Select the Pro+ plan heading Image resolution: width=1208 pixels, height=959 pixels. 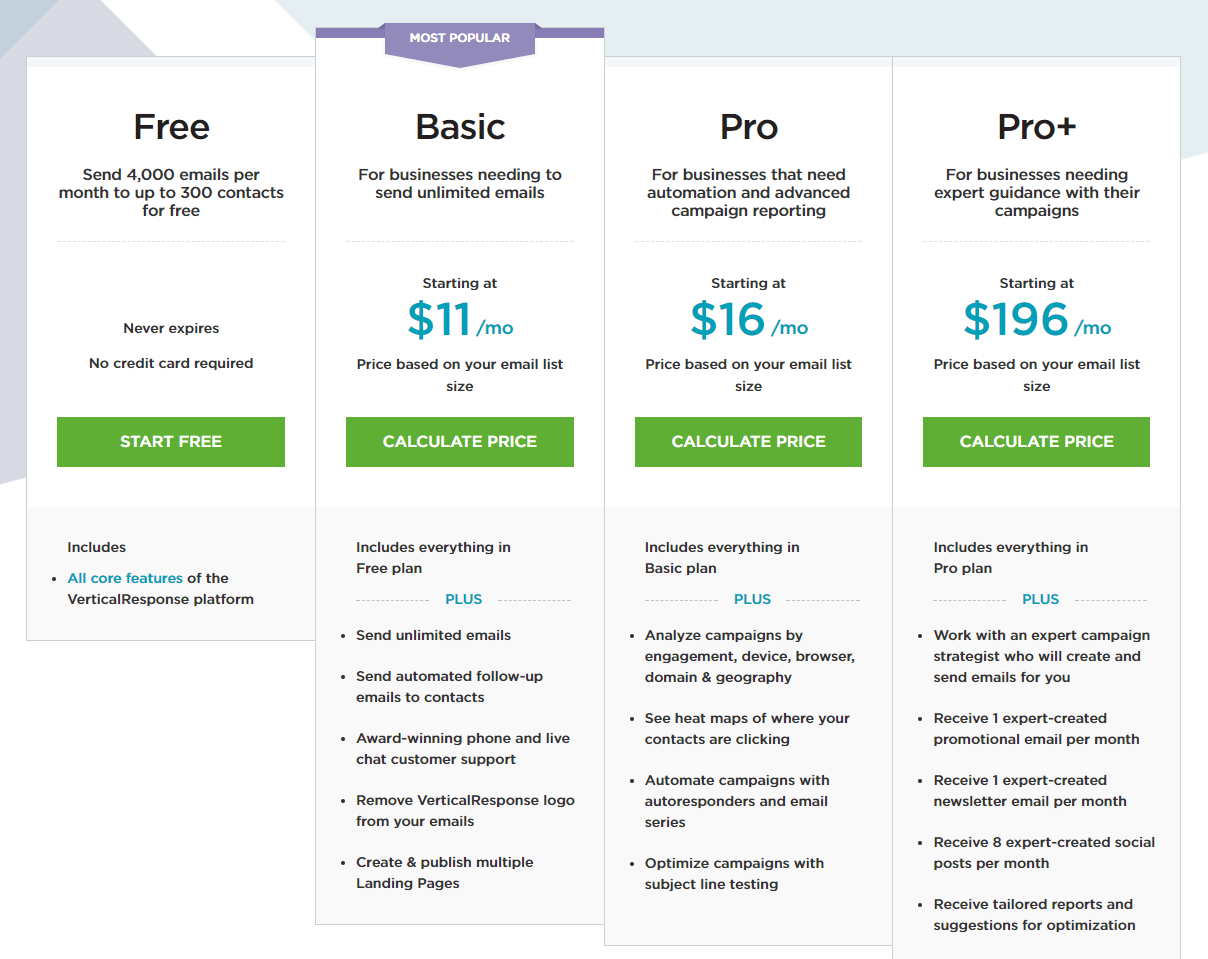click(1036, 127)
